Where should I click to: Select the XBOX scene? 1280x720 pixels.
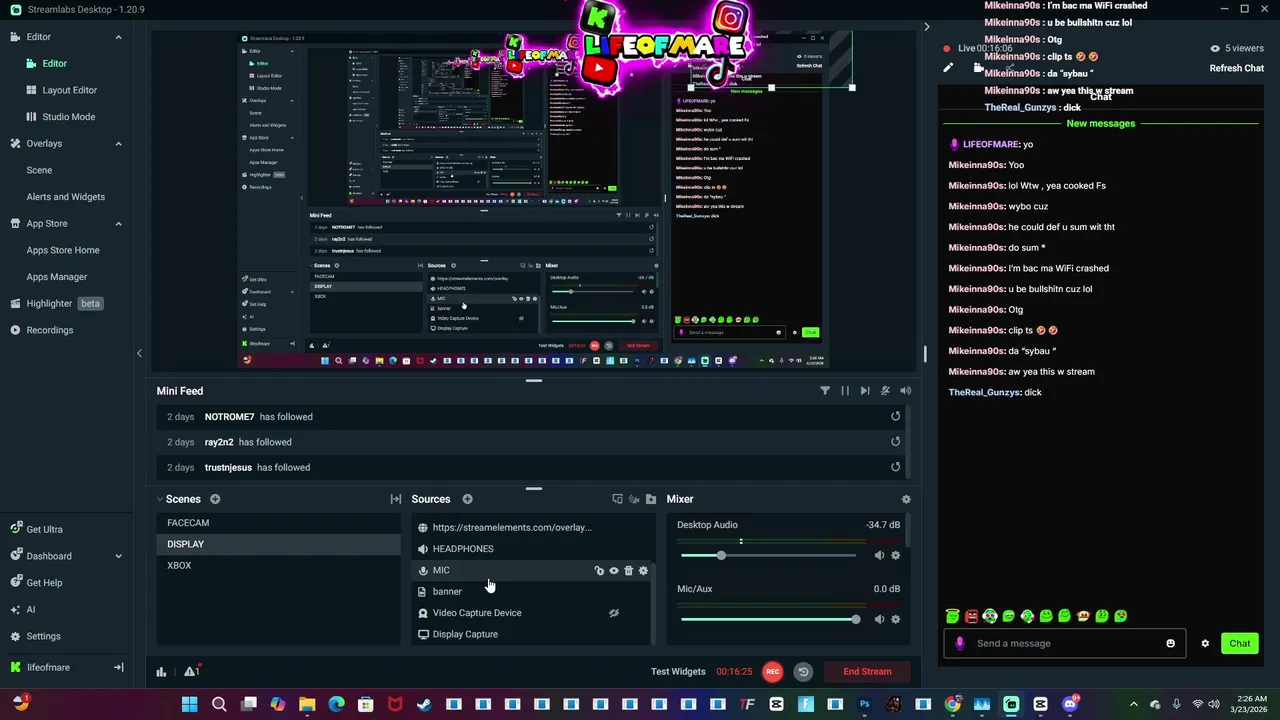point(278,566)
